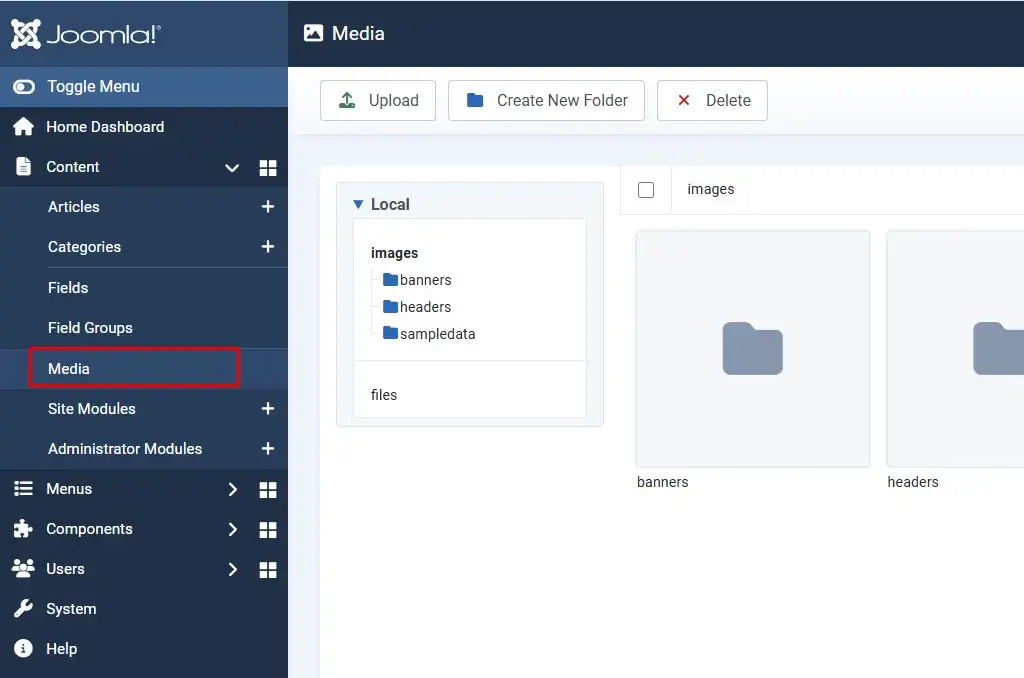Click the Users label in sidebar
This screenshot has width=1024, height=678.
pos(65,569)
